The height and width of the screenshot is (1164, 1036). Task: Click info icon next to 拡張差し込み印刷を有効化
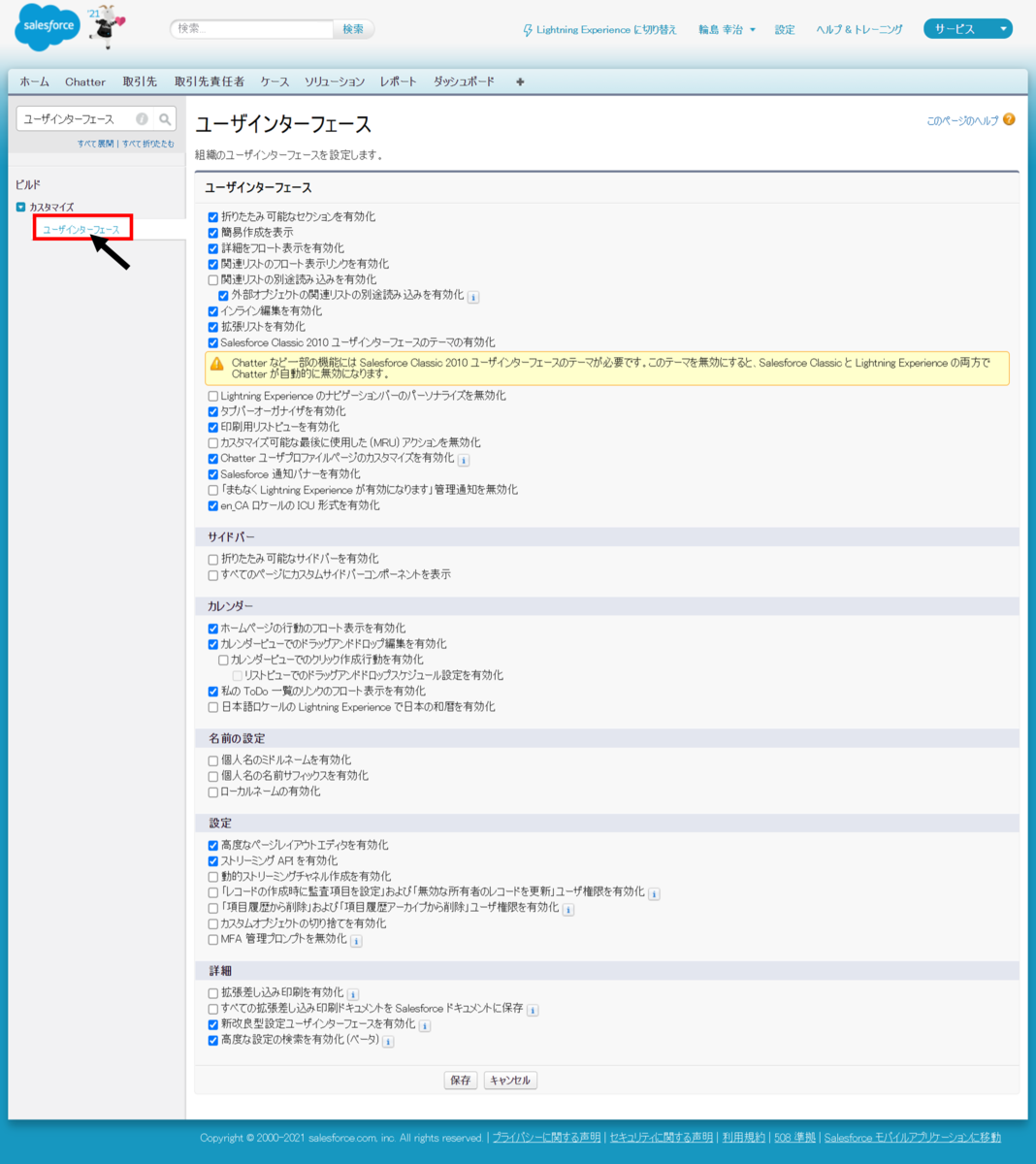tap(353, 994)
